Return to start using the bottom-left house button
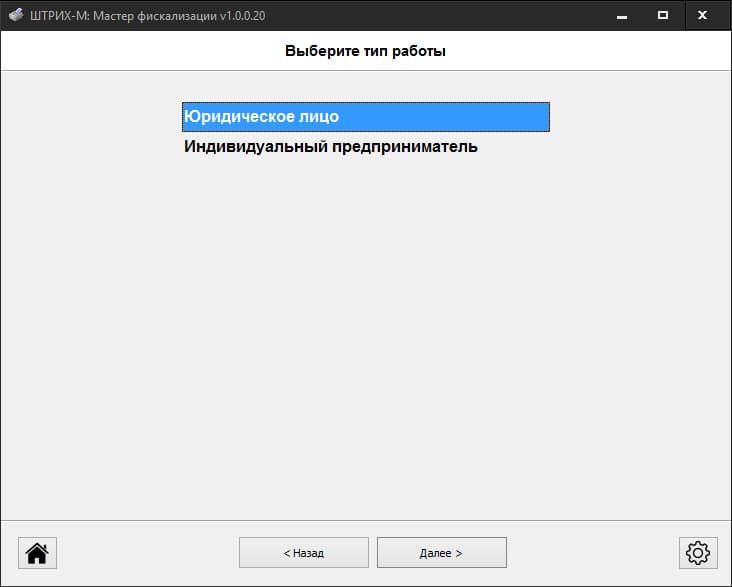 pyautogui.click(x=37, y=553)
